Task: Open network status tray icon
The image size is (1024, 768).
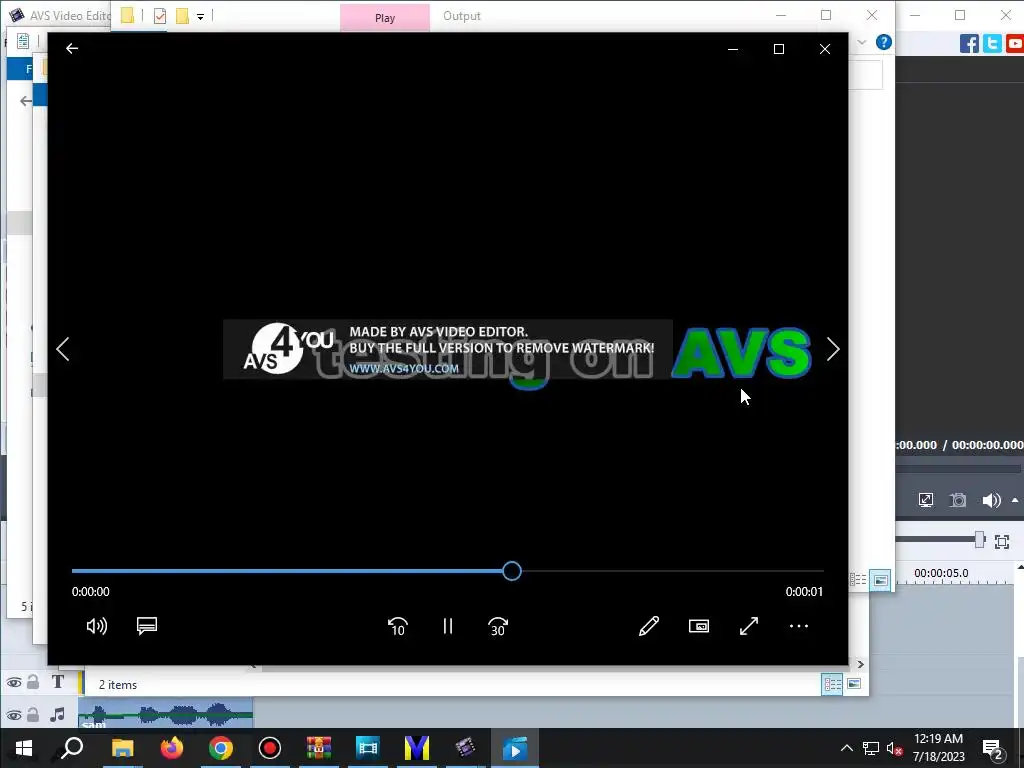Action: [x=871, y=748]
